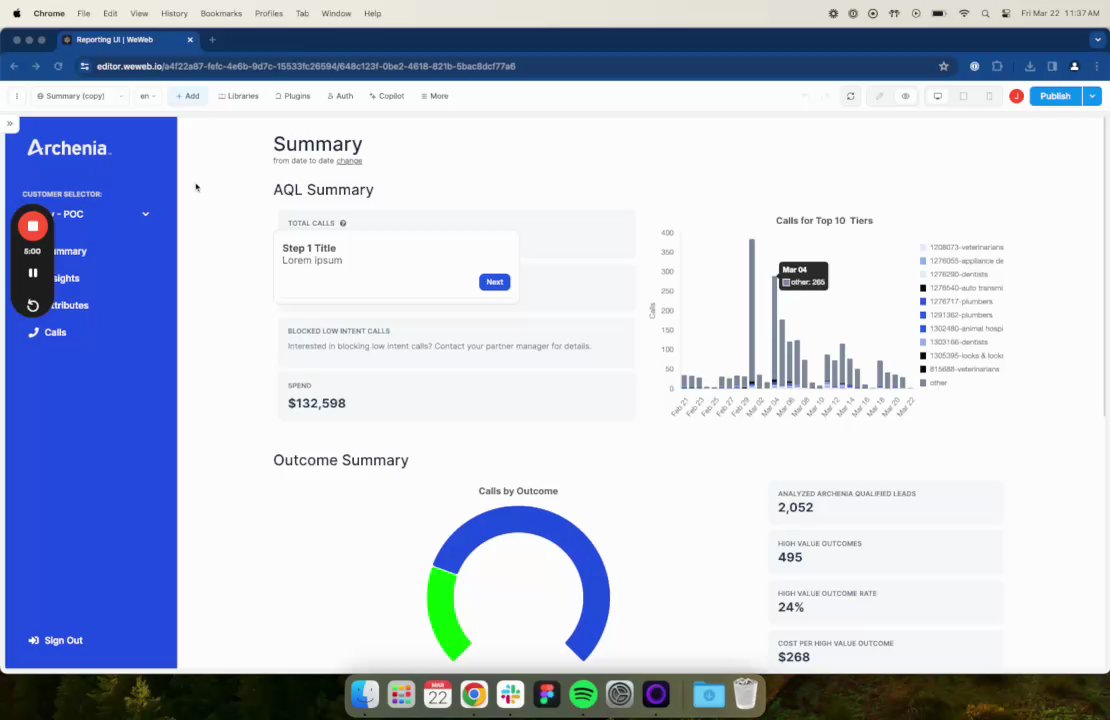Open Chrome profile icon
This screenshot has height=720, width=1110.
(x=1075, y=66)
